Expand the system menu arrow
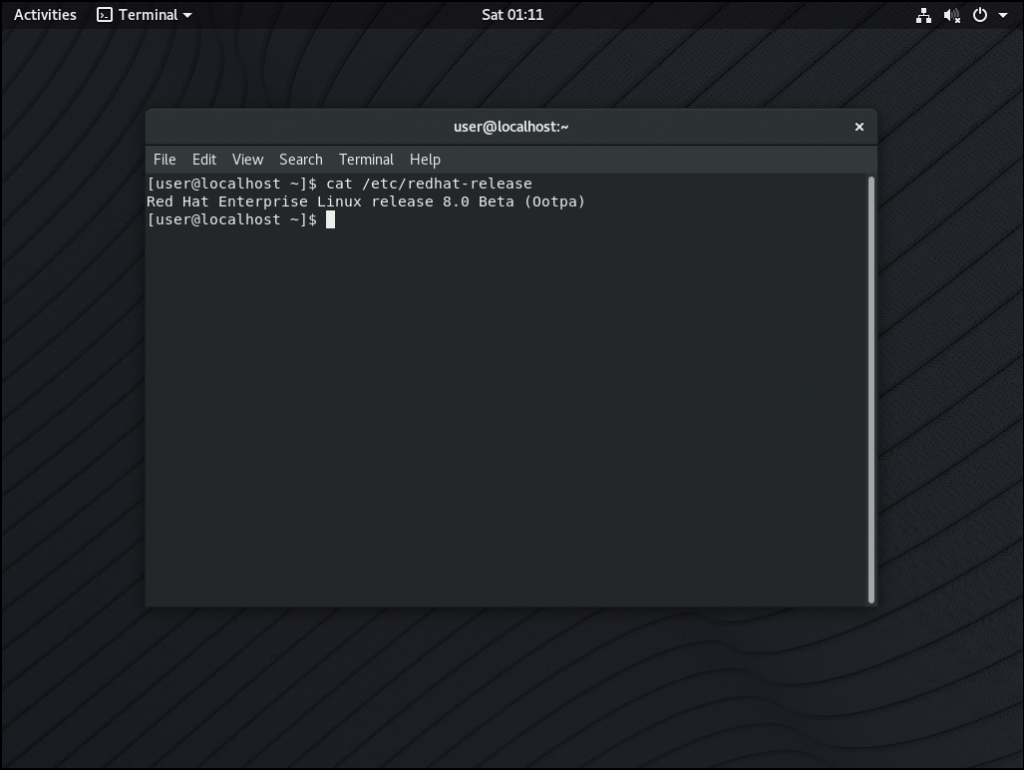The height and width of the screenshot is (770, 1024). click(1002, 15)
